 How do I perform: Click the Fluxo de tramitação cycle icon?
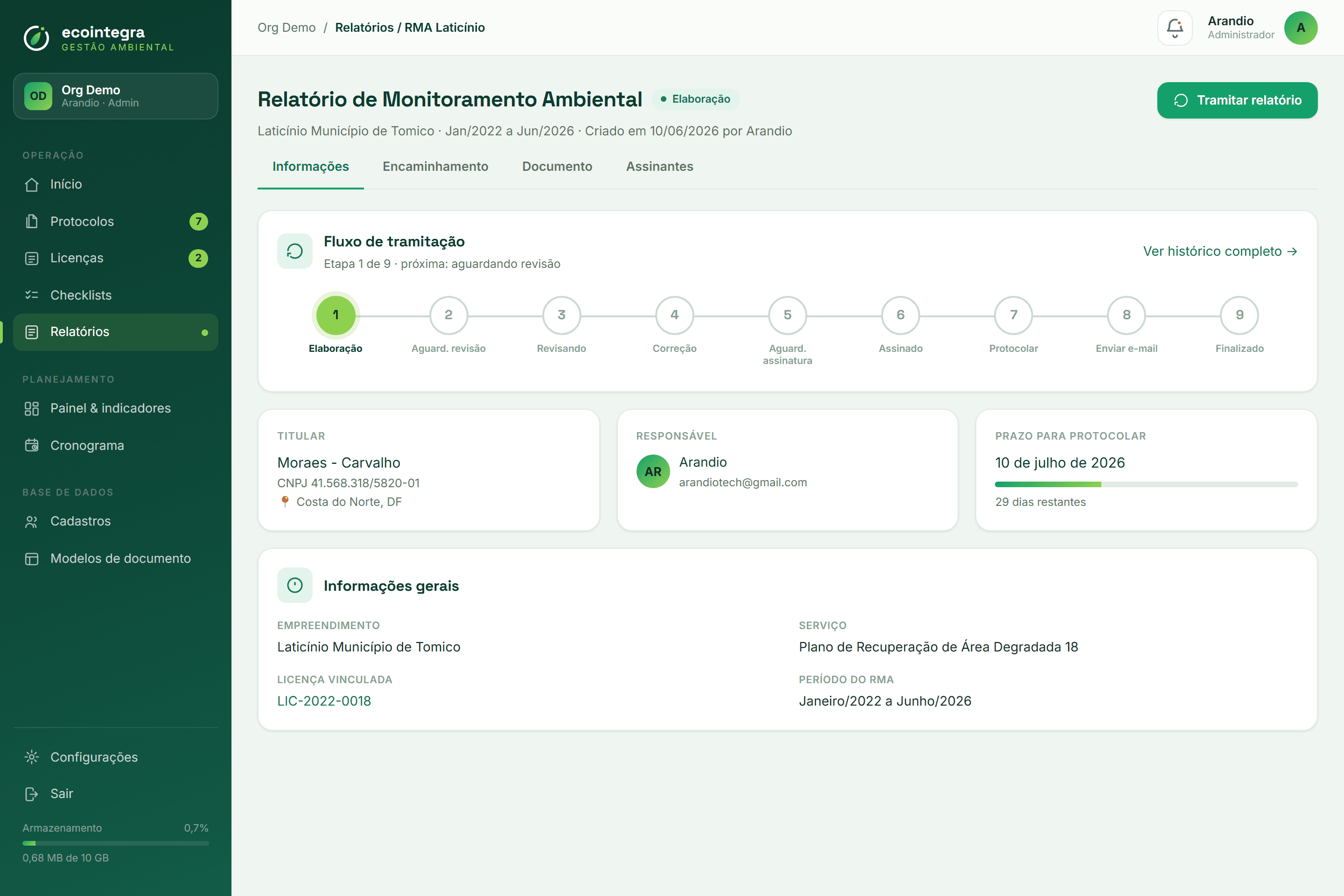coord(295,251)
